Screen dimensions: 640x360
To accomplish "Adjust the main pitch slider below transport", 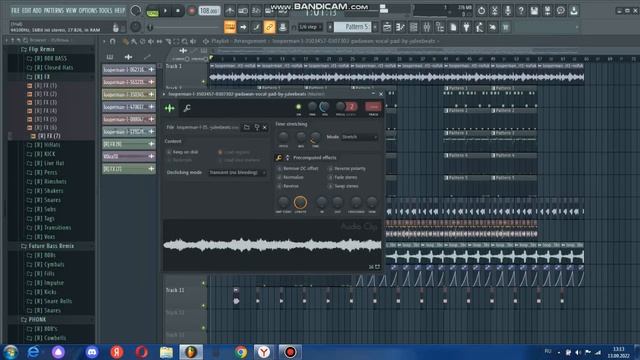I will coord(184,27).
